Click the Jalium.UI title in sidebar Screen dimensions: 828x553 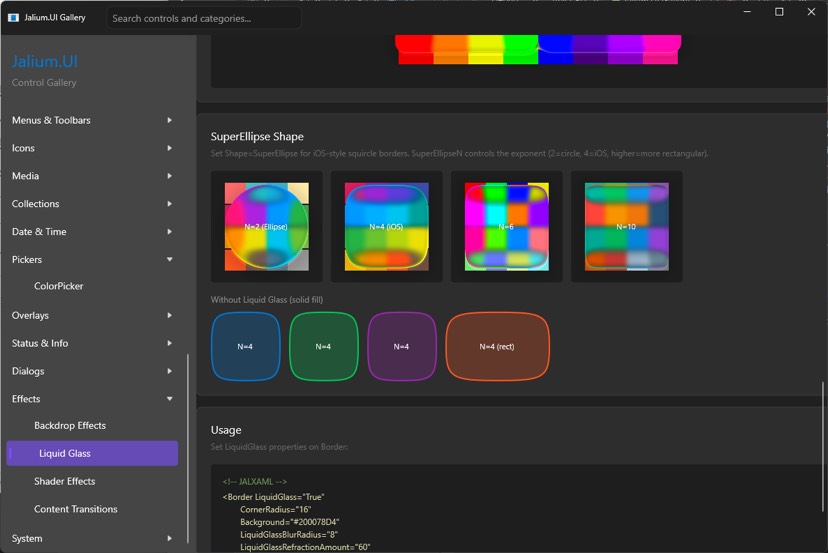coord(45,61)
